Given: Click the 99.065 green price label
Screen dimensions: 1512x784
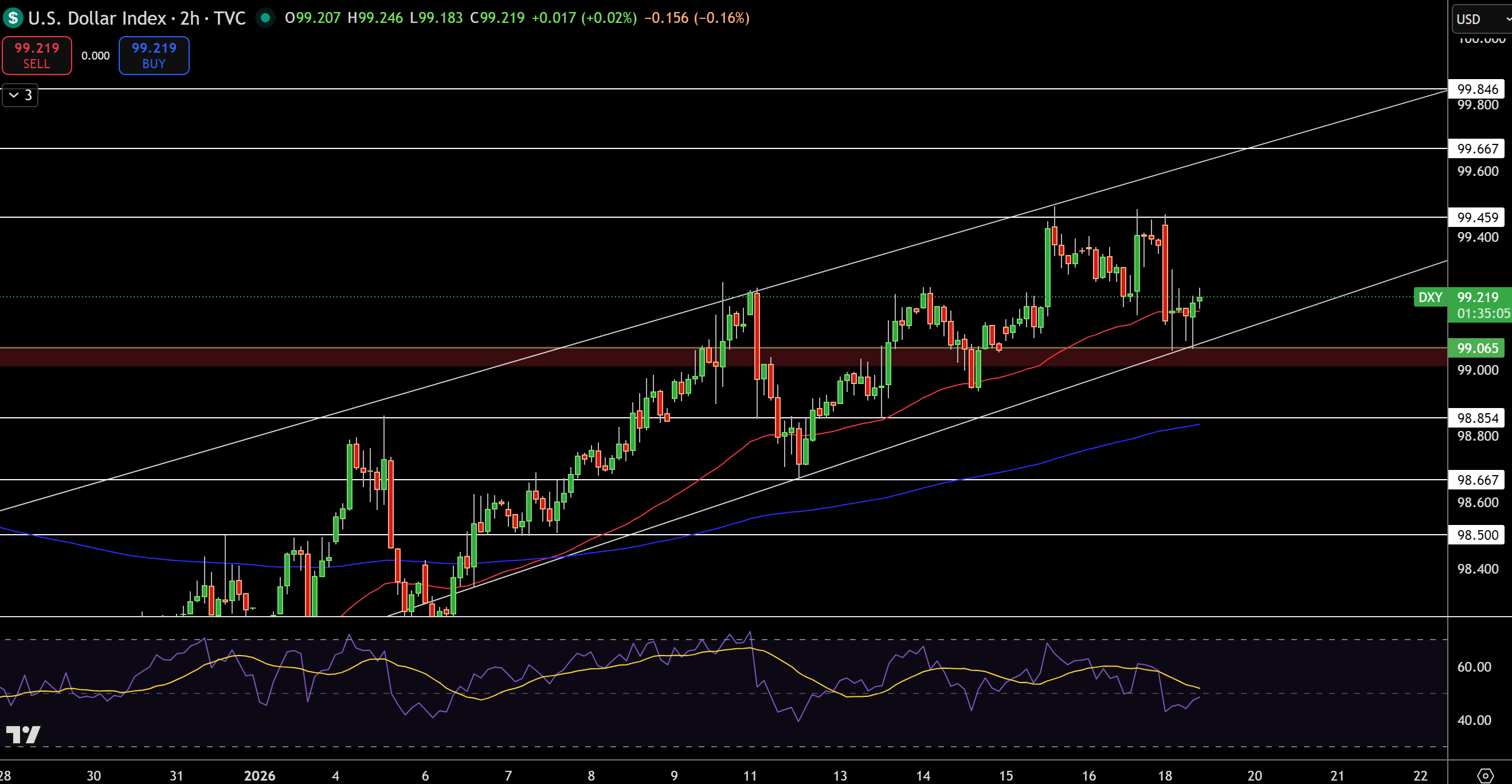Looking at the screenshot, I should 1478,348.
